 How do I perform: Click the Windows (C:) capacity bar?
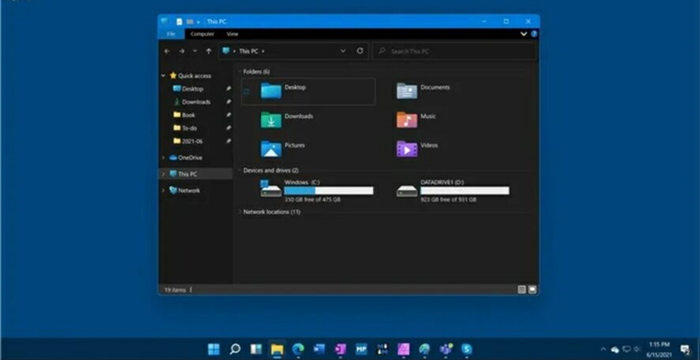329,191
